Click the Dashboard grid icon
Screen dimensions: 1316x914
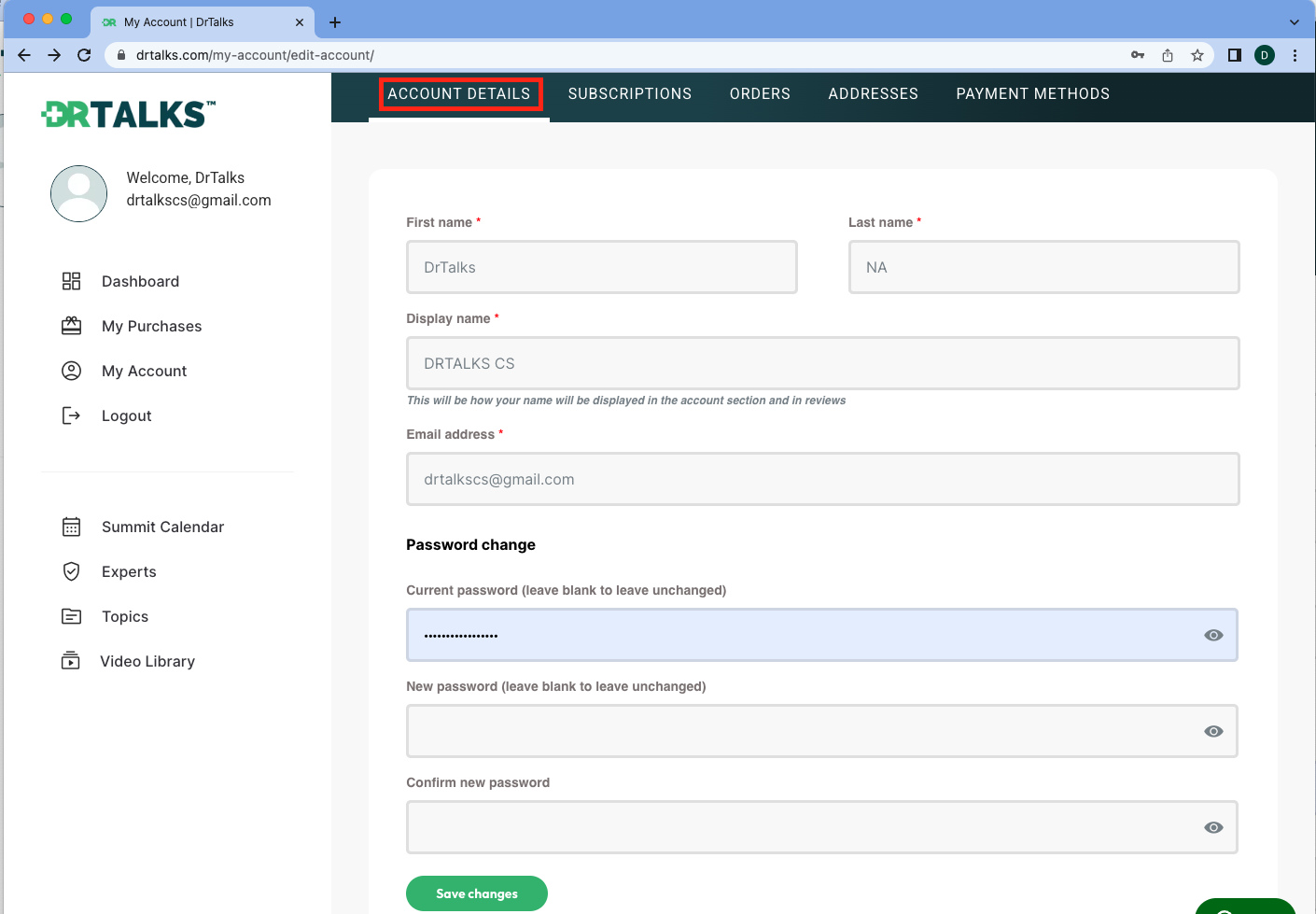pos(71,281)
